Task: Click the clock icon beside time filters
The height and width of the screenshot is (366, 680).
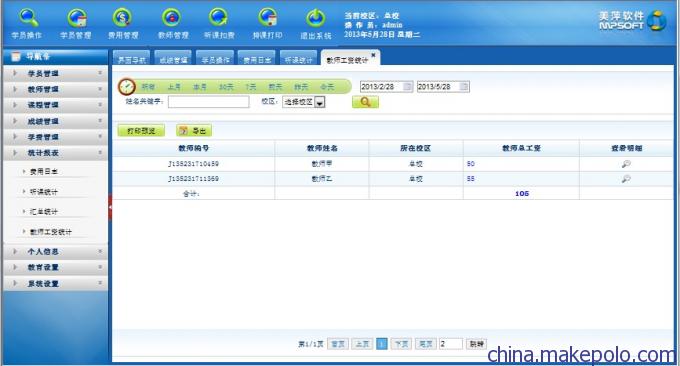Action: (x=127, y=87)
